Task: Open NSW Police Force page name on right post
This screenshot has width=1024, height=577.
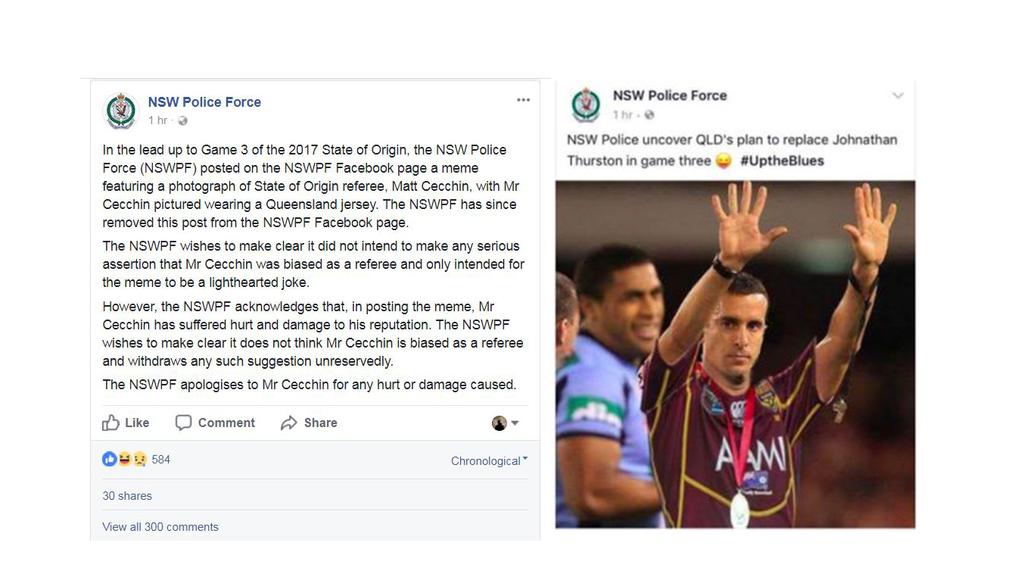Action: tap(669, 95)
